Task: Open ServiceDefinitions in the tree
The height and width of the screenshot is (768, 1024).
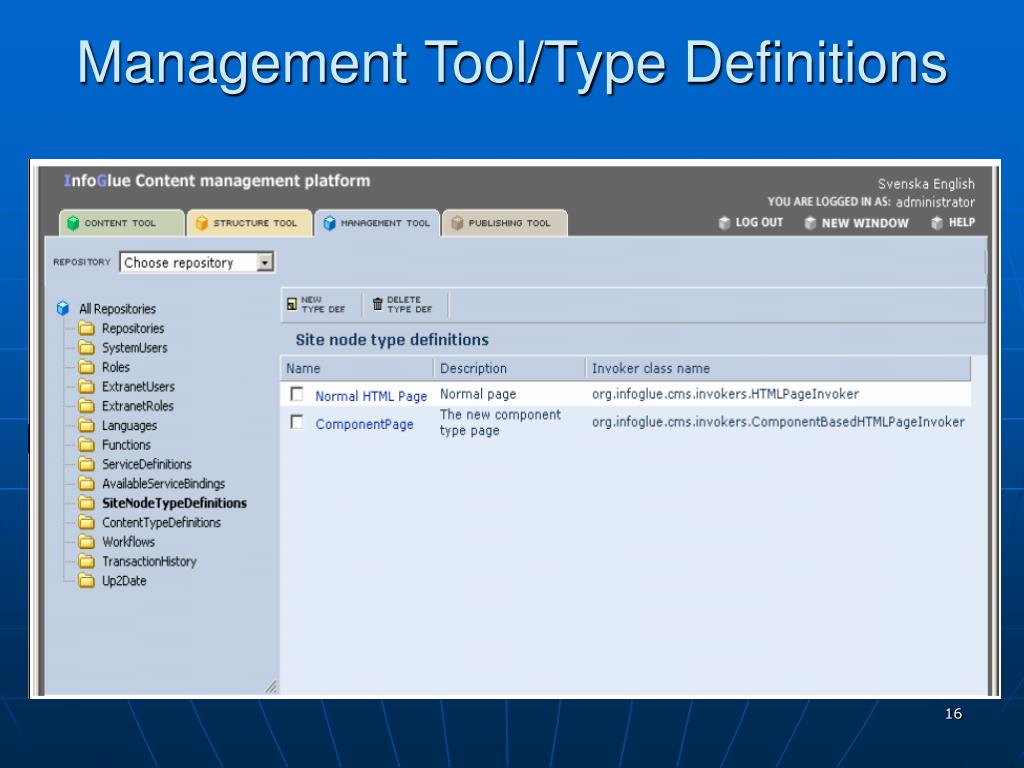Action: click(146, 464)
